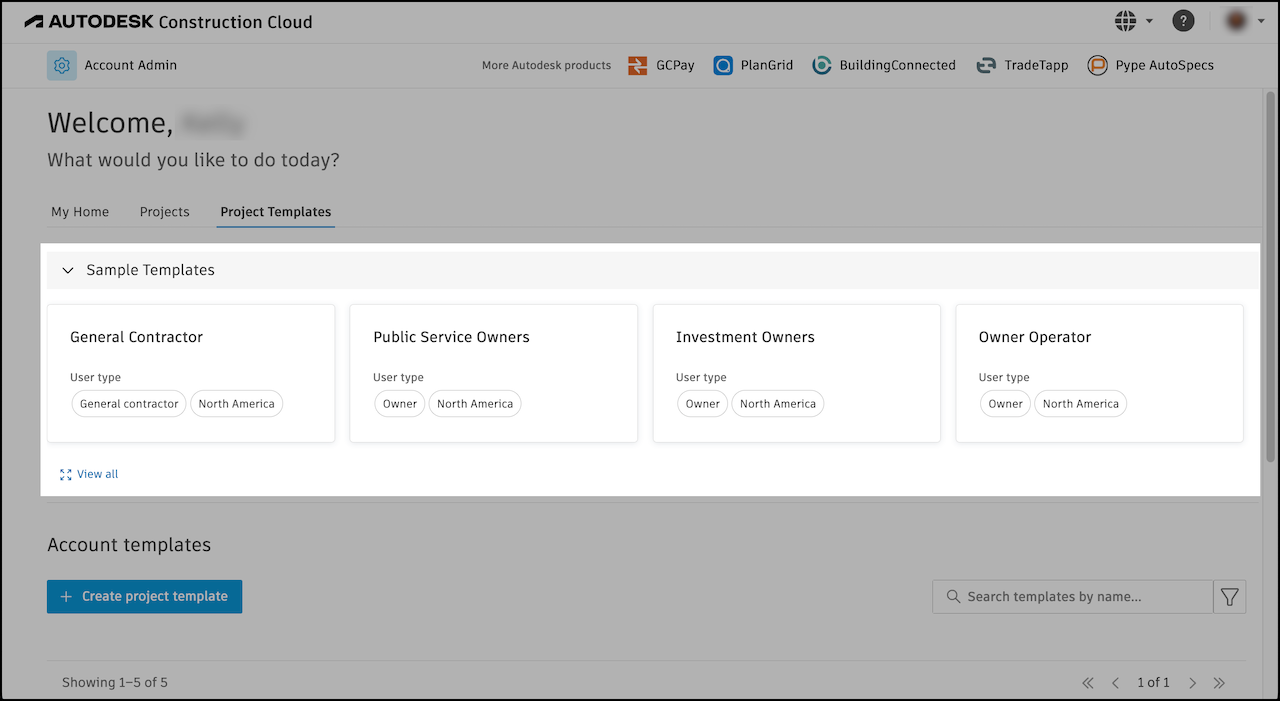Open the help question mark icon
Screen dimensions: 1280x701
pos(1183,21)
